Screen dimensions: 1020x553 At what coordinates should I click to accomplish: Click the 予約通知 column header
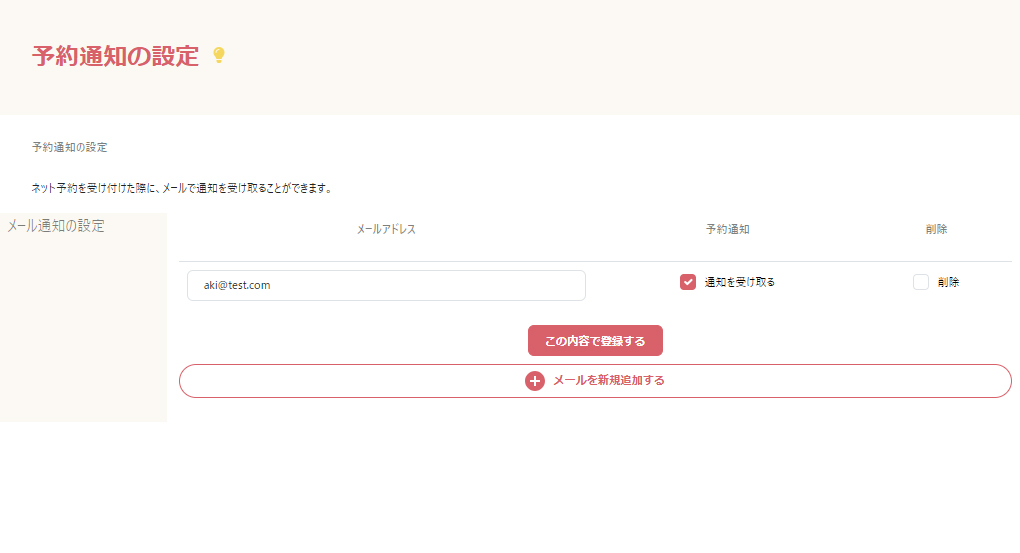click(x=727, y=229)
